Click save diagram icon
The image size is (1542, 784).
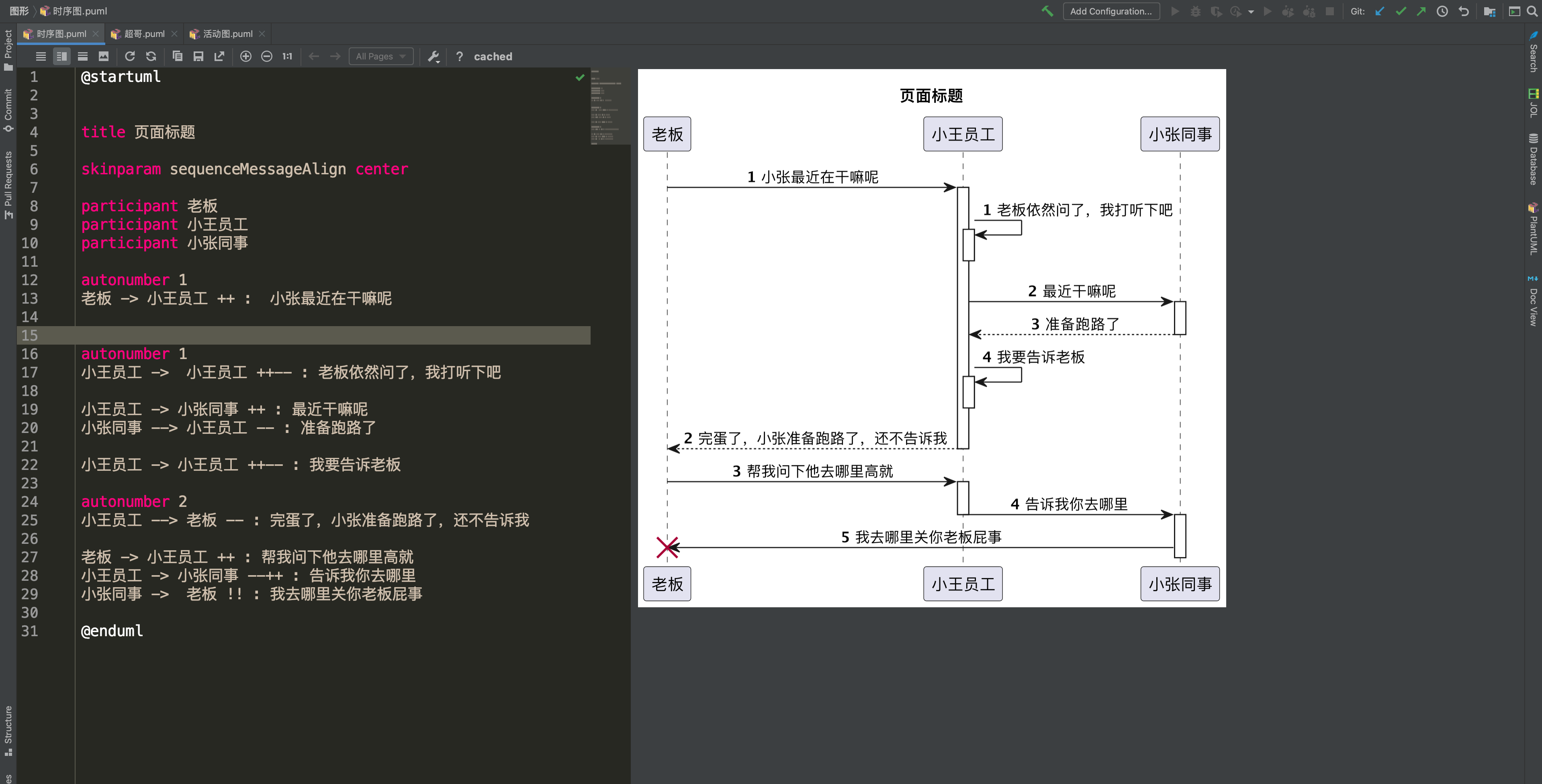pyautogui.click(x=198, y=56)
